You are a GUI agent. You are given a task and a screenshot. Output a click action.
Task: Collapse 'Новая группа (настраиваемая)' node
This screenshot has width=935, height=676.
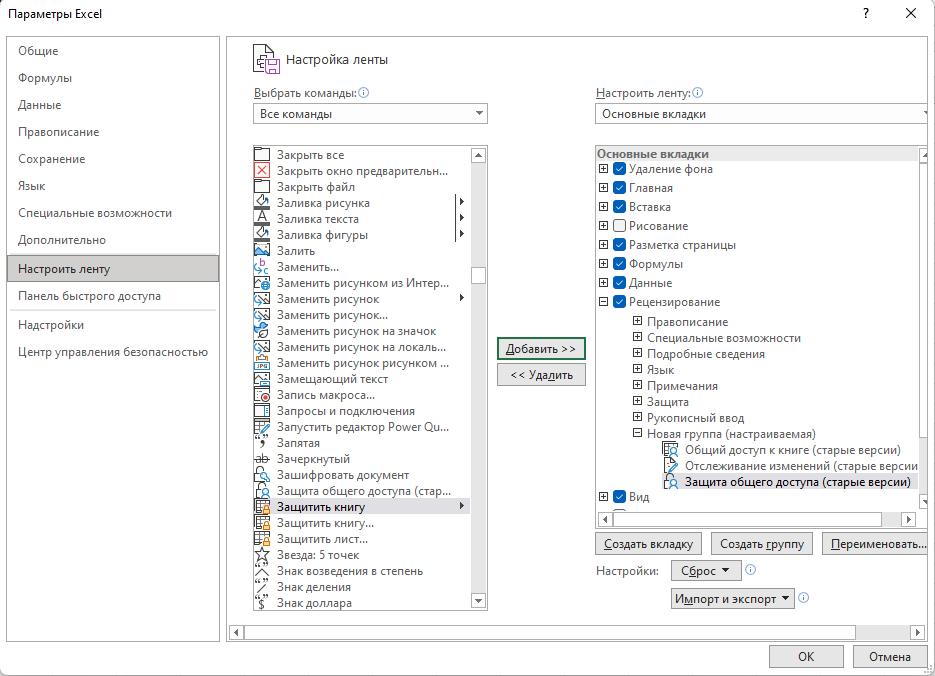637,433
